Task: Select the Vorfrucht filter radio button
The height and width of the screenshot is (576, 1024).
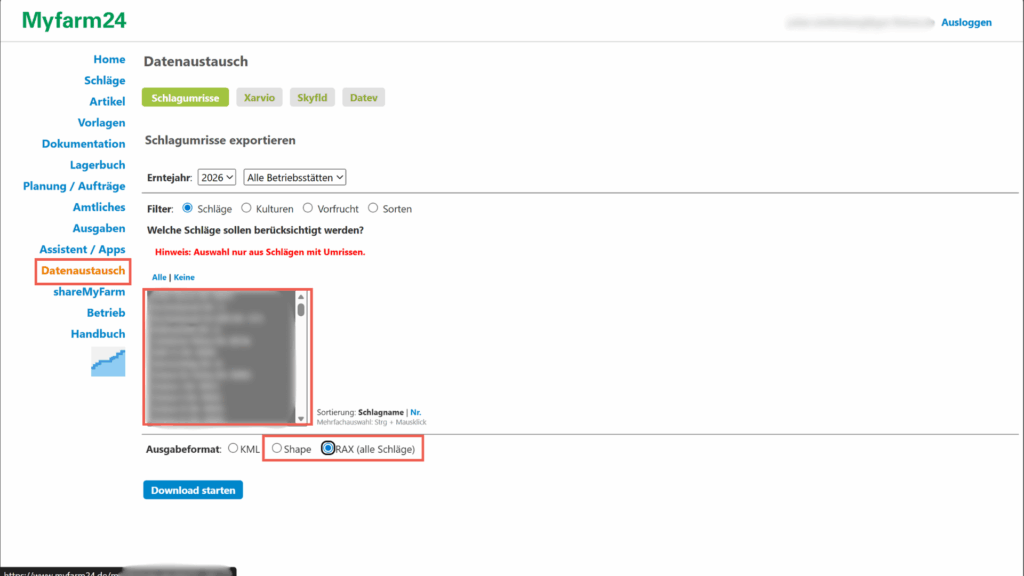Action: click(x=310, y=208)
